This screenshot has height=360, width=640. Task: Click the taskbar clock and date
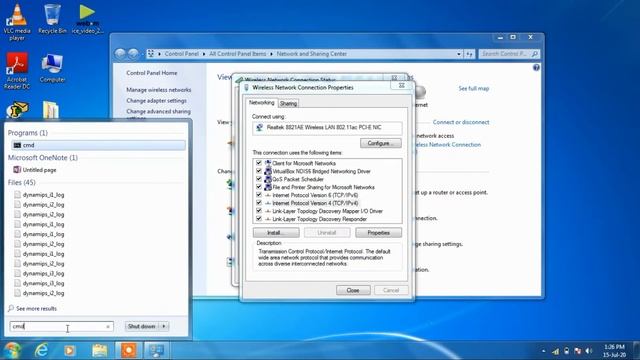614,351
